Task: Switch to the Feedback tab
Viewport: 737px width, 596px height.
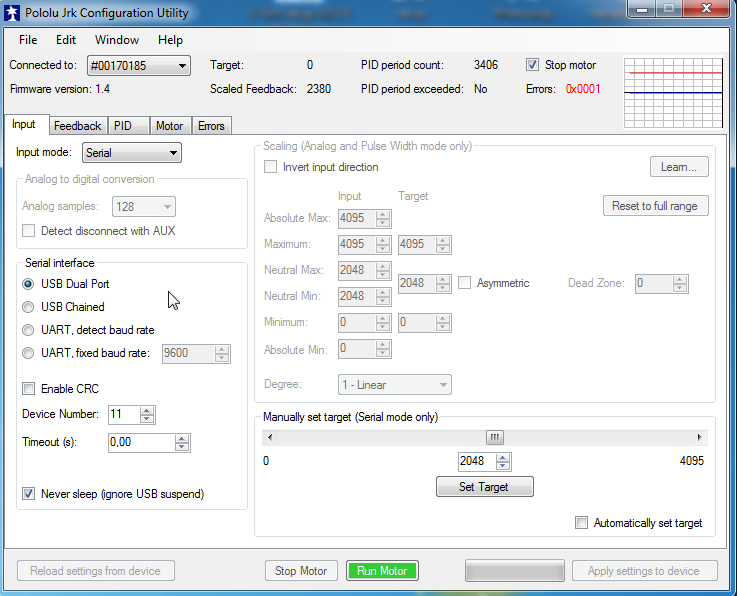Action: tap(78, 126)
